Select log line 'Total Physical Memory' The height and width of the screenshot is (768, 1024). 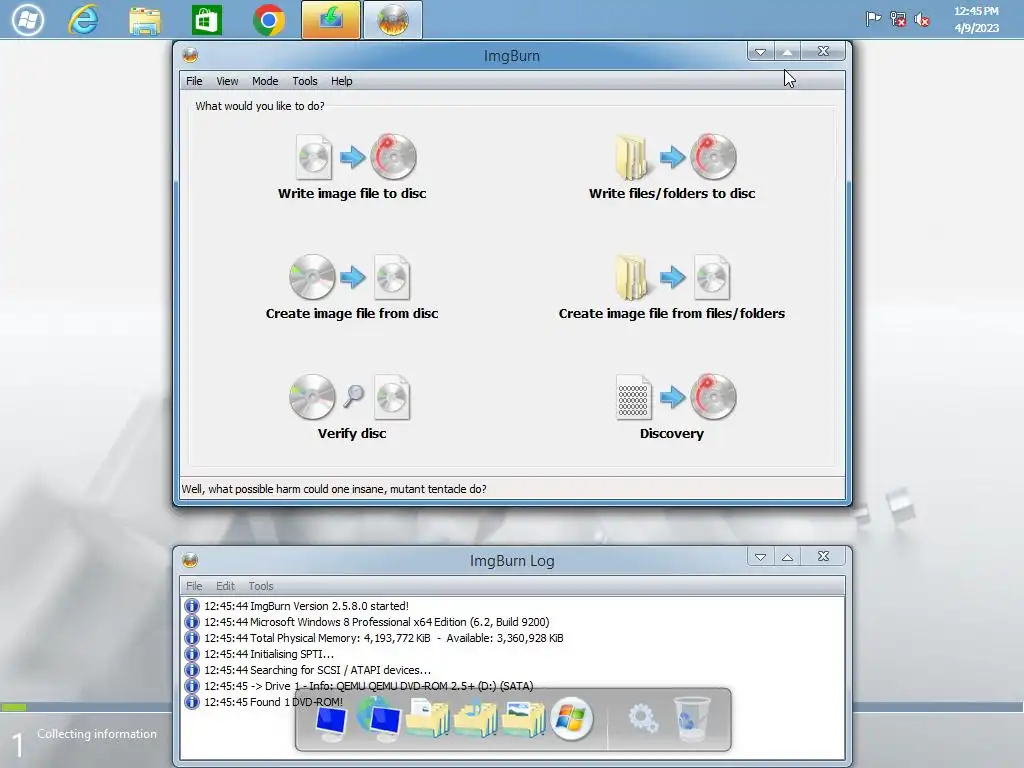click(x=383, y=638)
